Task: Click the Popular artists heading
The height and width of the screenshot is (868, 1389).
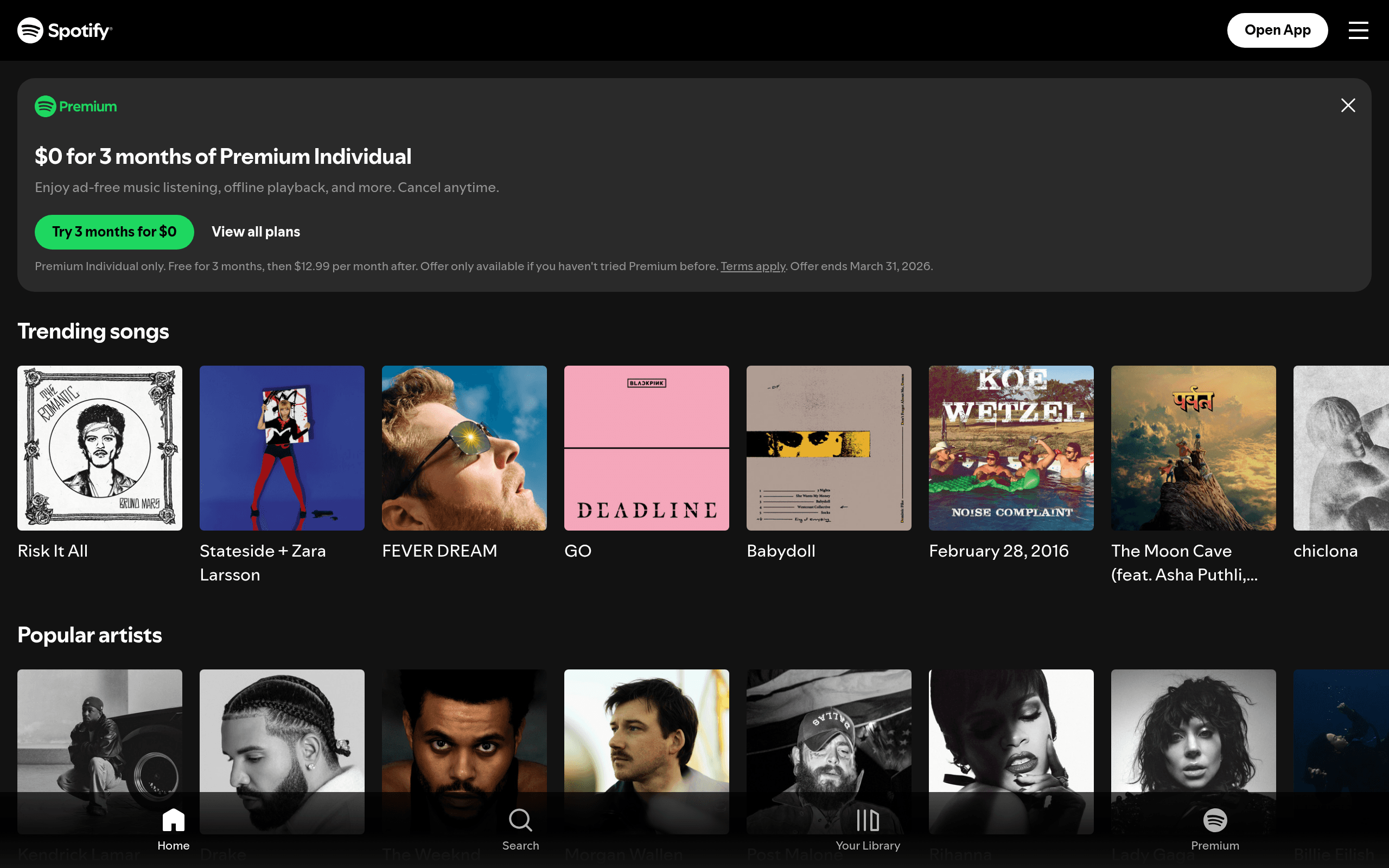Action: point(90,635)
